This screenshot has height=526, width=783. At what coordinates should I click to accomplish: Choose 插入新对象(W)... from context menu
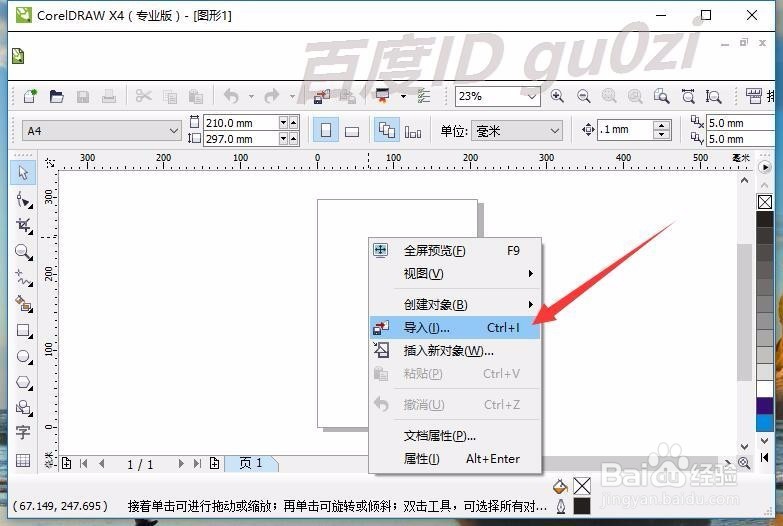point(455,351)
